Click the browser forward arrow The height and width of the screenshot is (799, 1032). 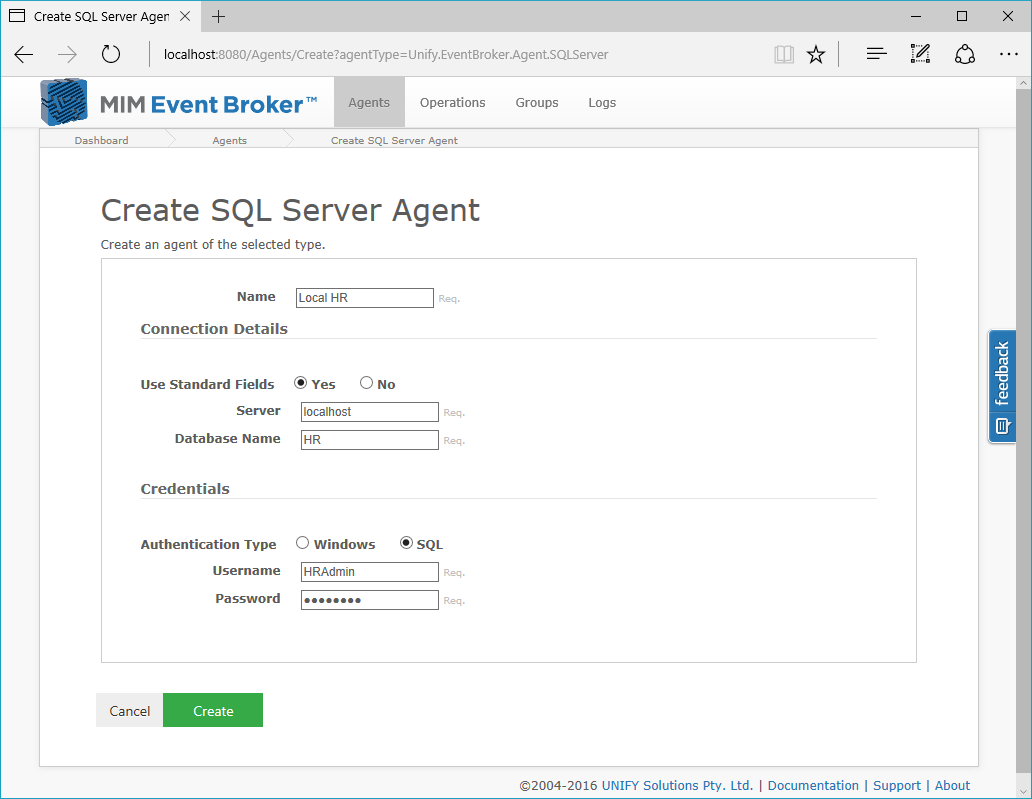pos(67,55)
